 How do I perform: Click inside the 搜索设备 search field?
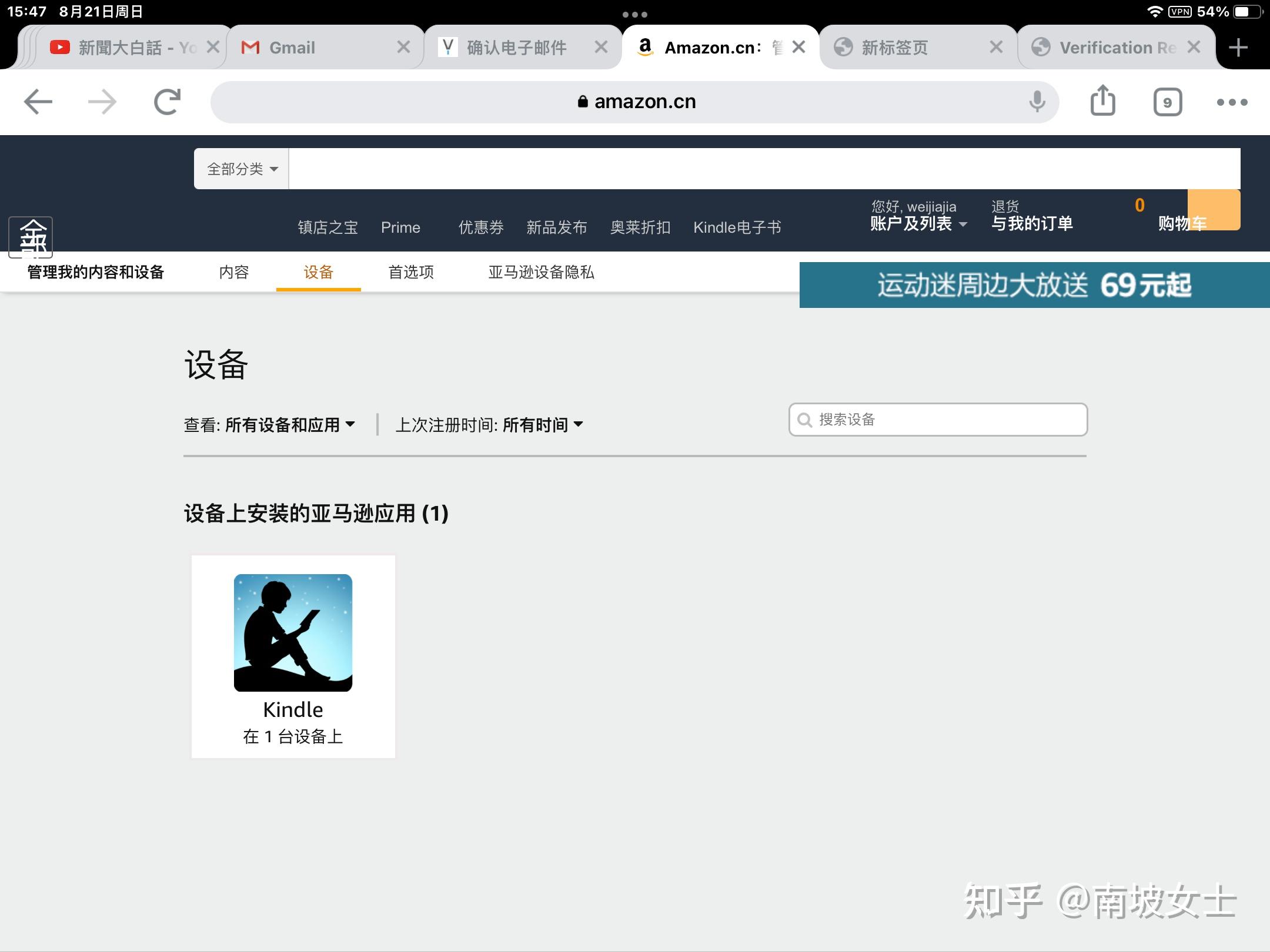pyautogui.click(x=937, y=420)
